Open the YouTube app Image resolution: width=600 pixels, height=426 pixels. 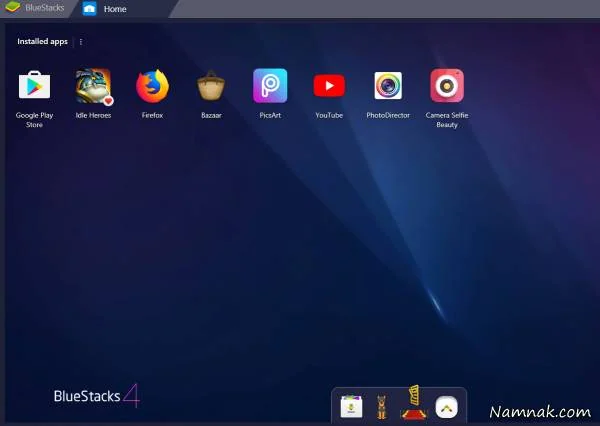pos(329,86)
